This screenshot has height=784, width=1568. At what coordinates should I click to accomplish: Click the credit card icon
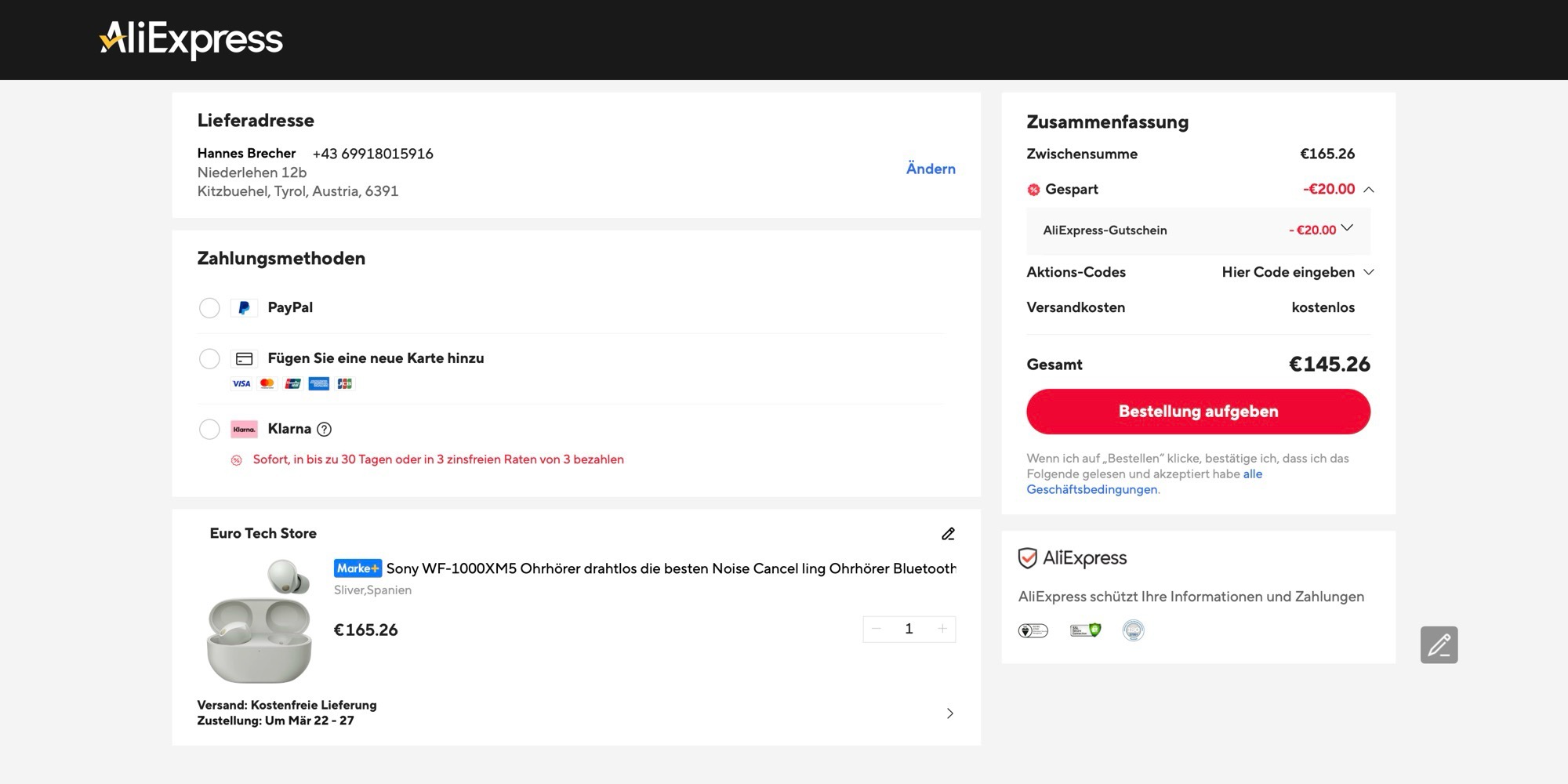(x=244, y=359)
